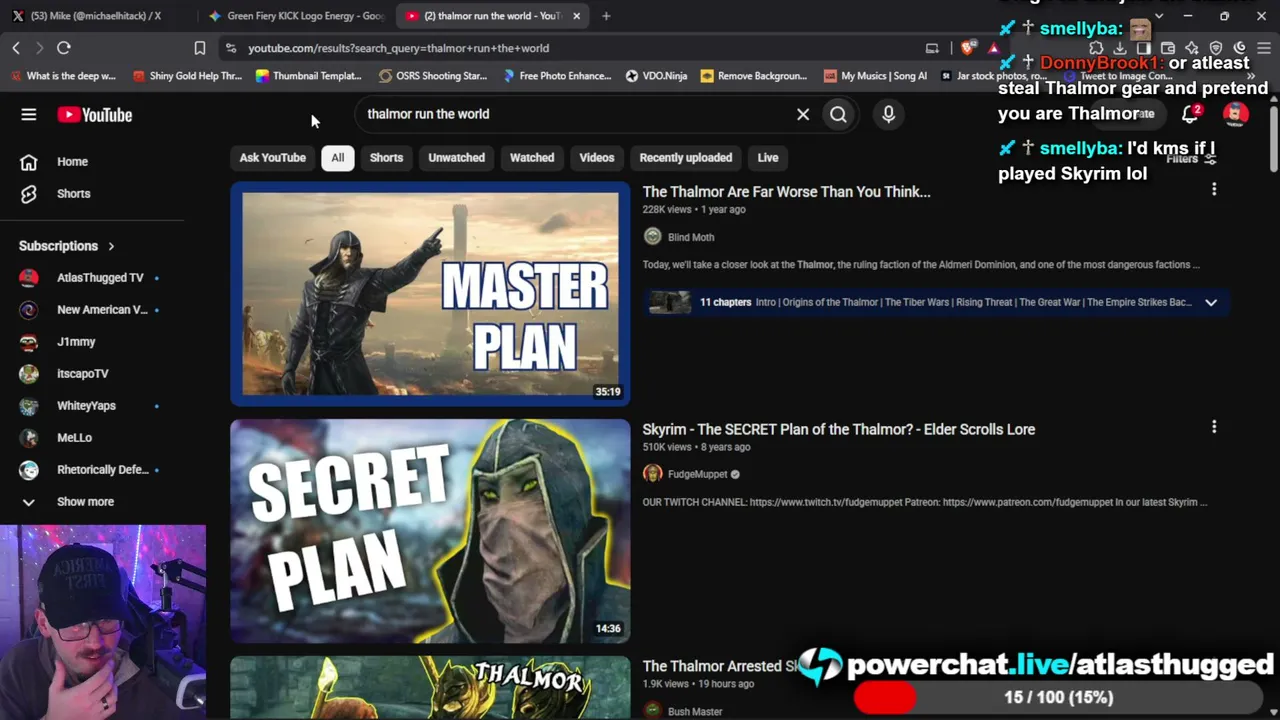Toggle the Watched filter chip

532,158
